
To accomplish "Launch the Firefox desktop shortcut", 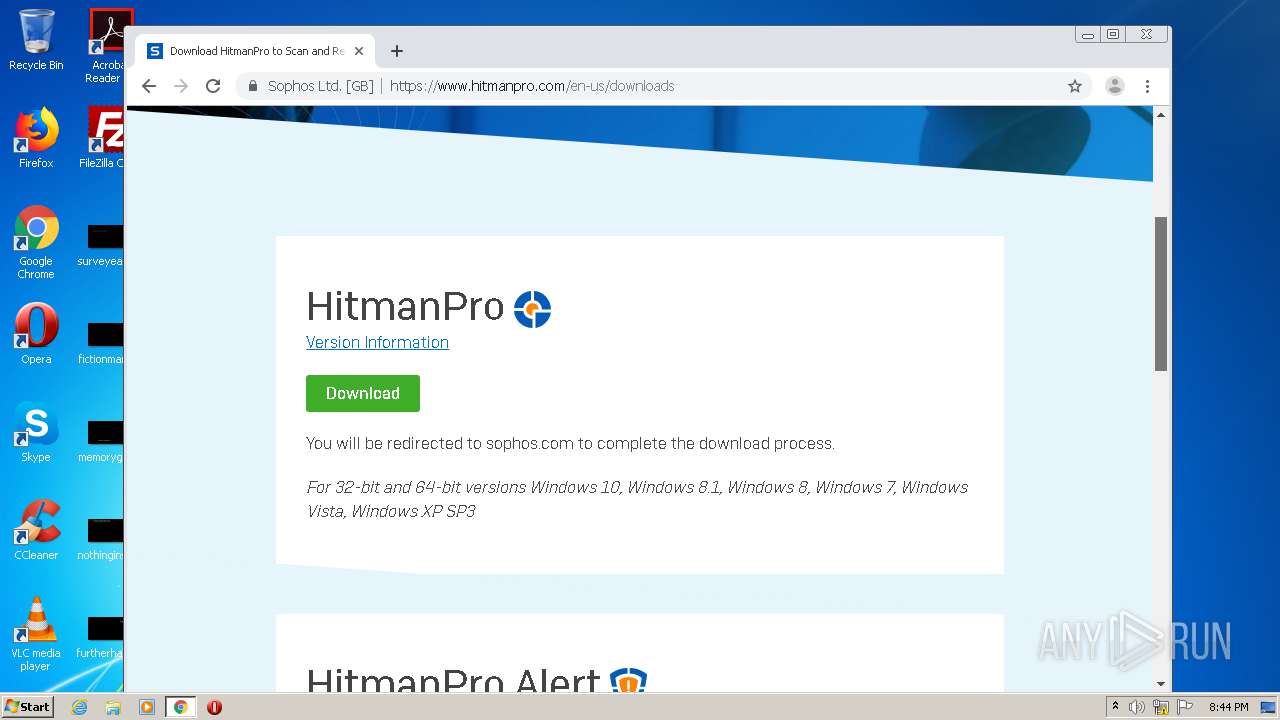I will pos(36,138).
